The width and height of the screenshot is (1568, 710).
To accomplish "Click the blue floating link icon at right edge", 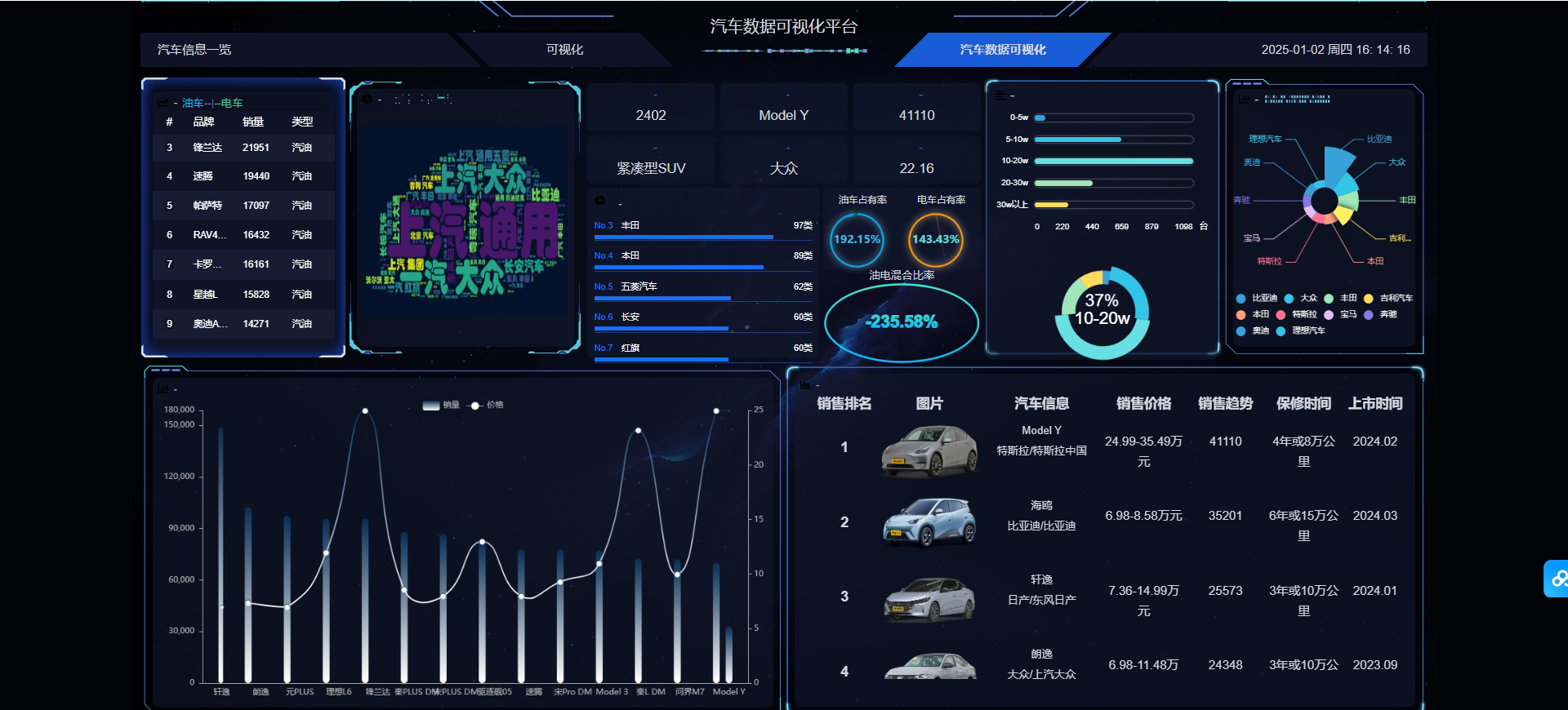I will [1557, 579].
